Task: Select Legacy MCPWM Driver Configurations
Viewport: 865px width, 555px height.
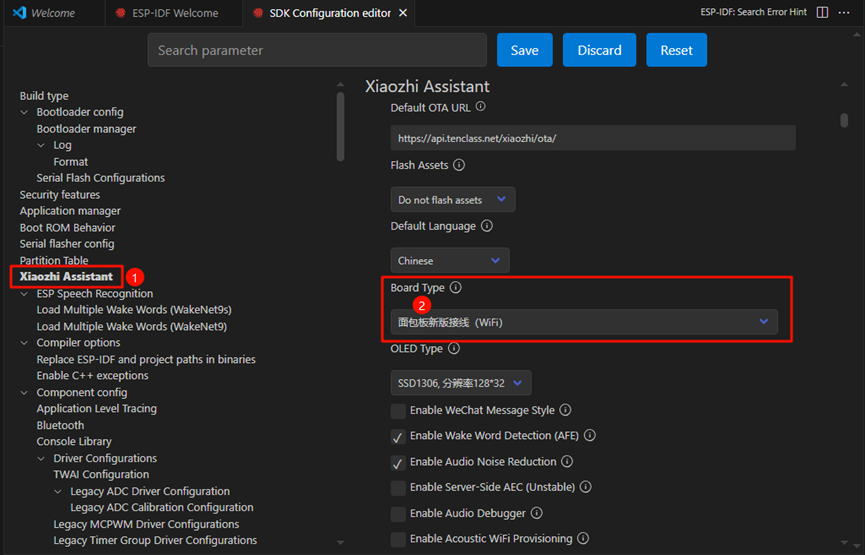Action: (146, 524)
